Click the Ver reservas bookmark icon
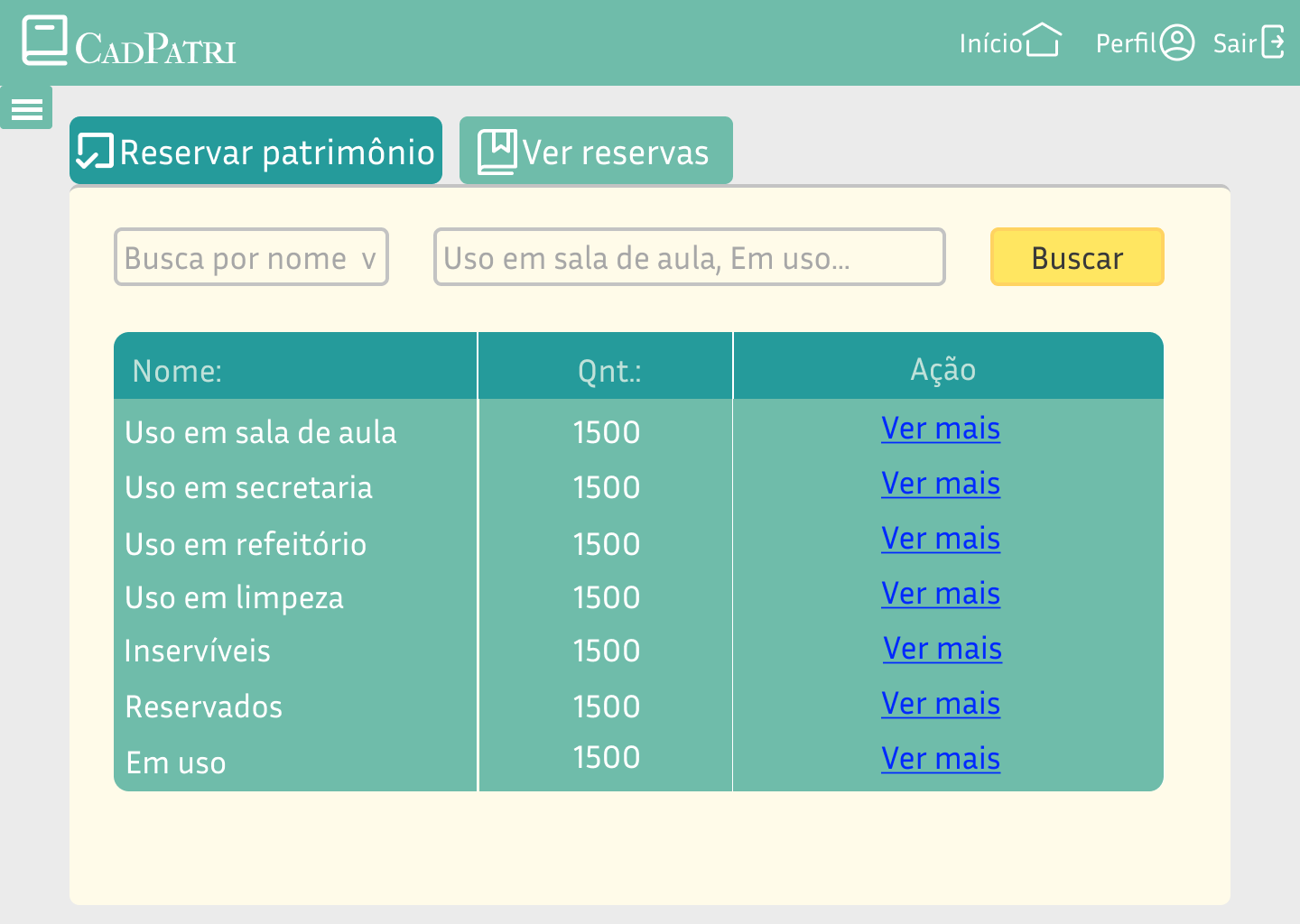The image size is (1300, 924). click(497, 152)
